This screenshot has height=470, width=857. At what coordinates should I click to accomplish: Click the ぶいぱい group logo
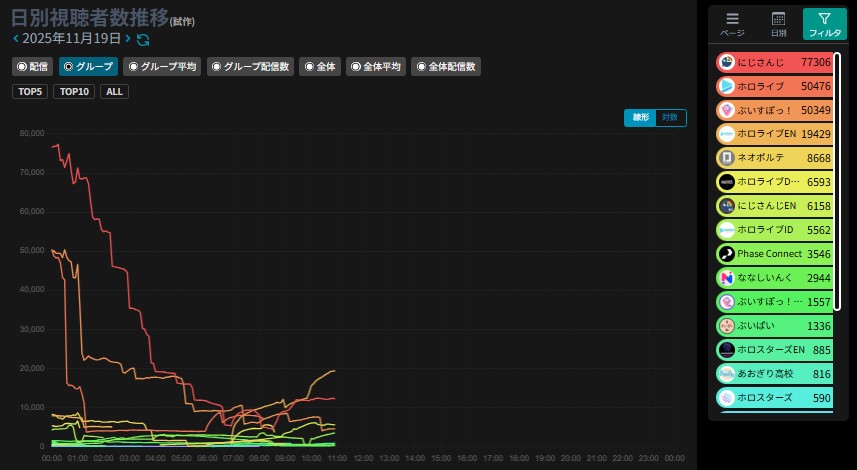[726, 326]
